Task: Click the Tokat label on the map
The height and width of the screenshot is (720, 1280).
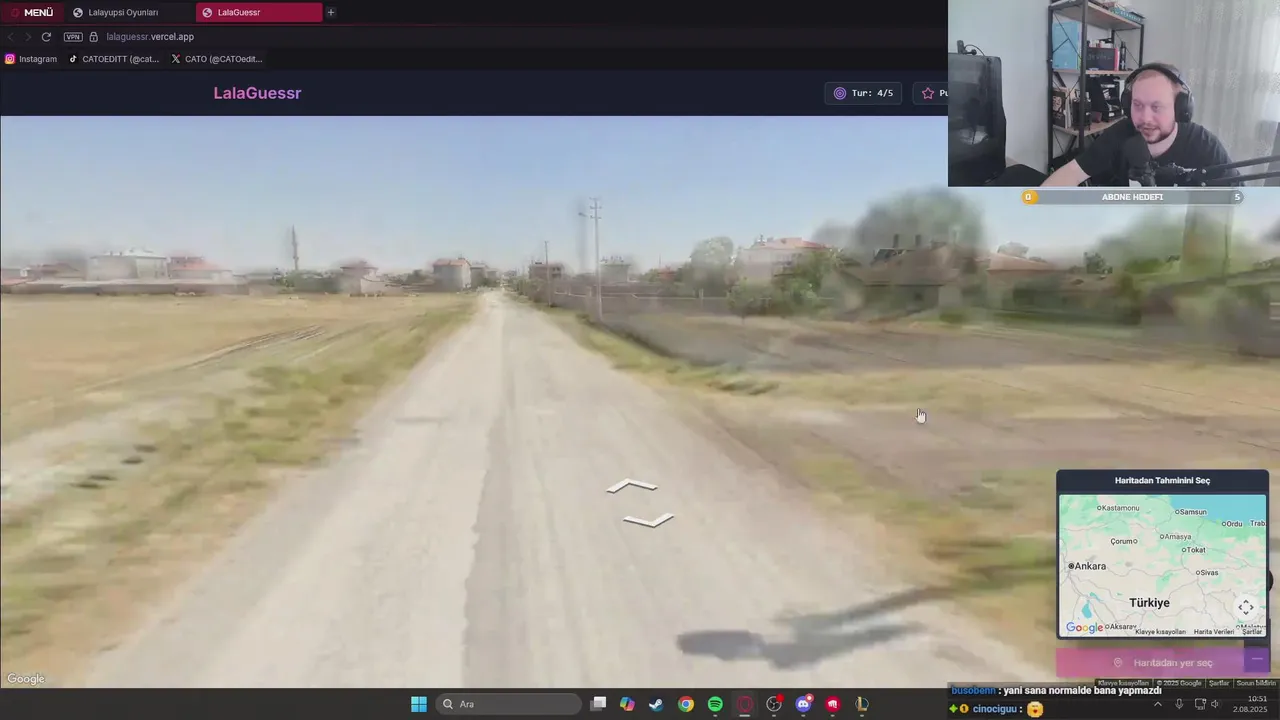Action: click(x=1193, y=550)
